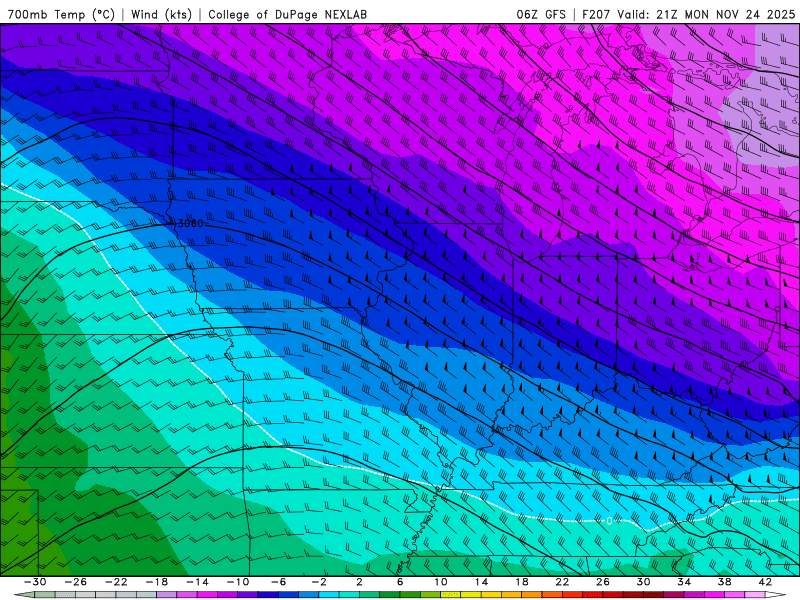Click the "34" colorbar value
The height and width of the screenshot is (600, 800).
click(x=684, y=582)
